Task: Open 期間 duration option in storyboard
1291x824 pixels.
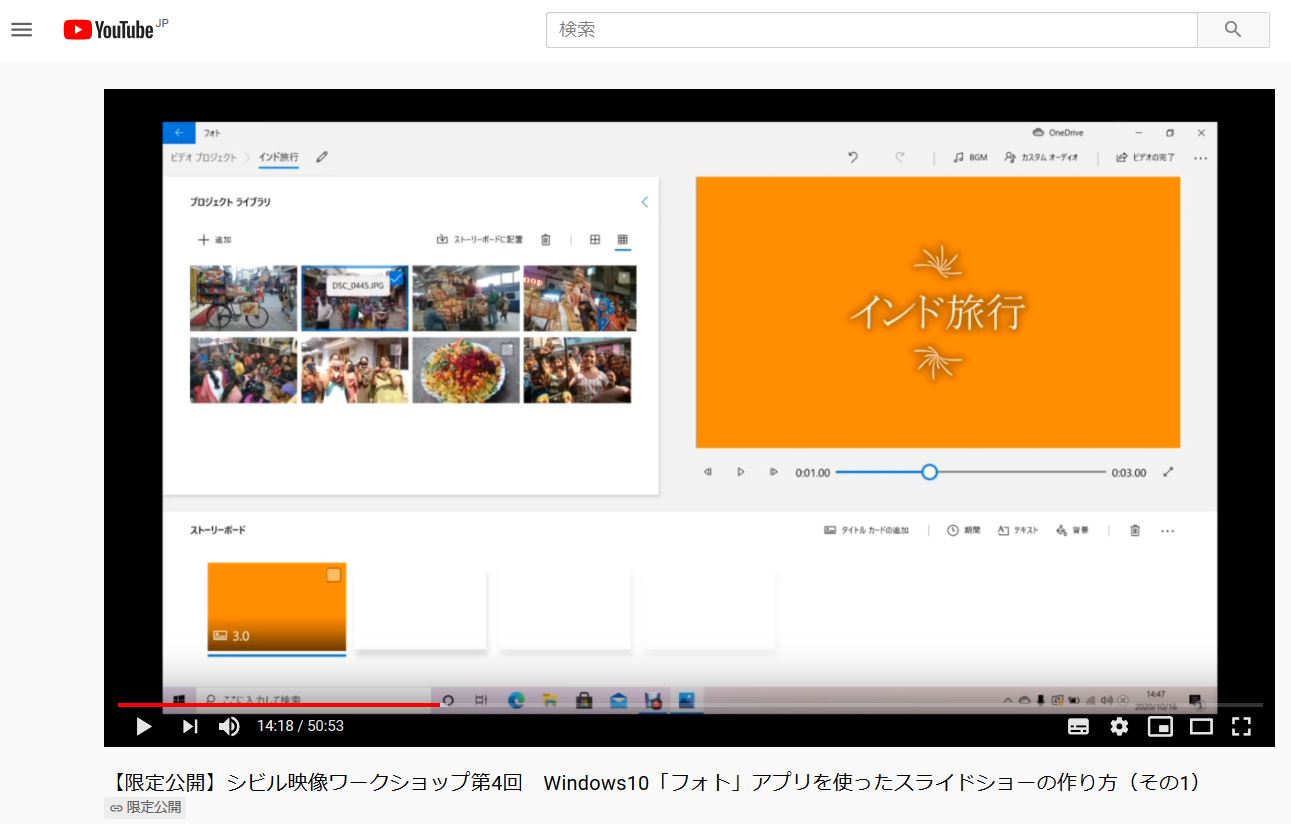Action: [964, 531]
